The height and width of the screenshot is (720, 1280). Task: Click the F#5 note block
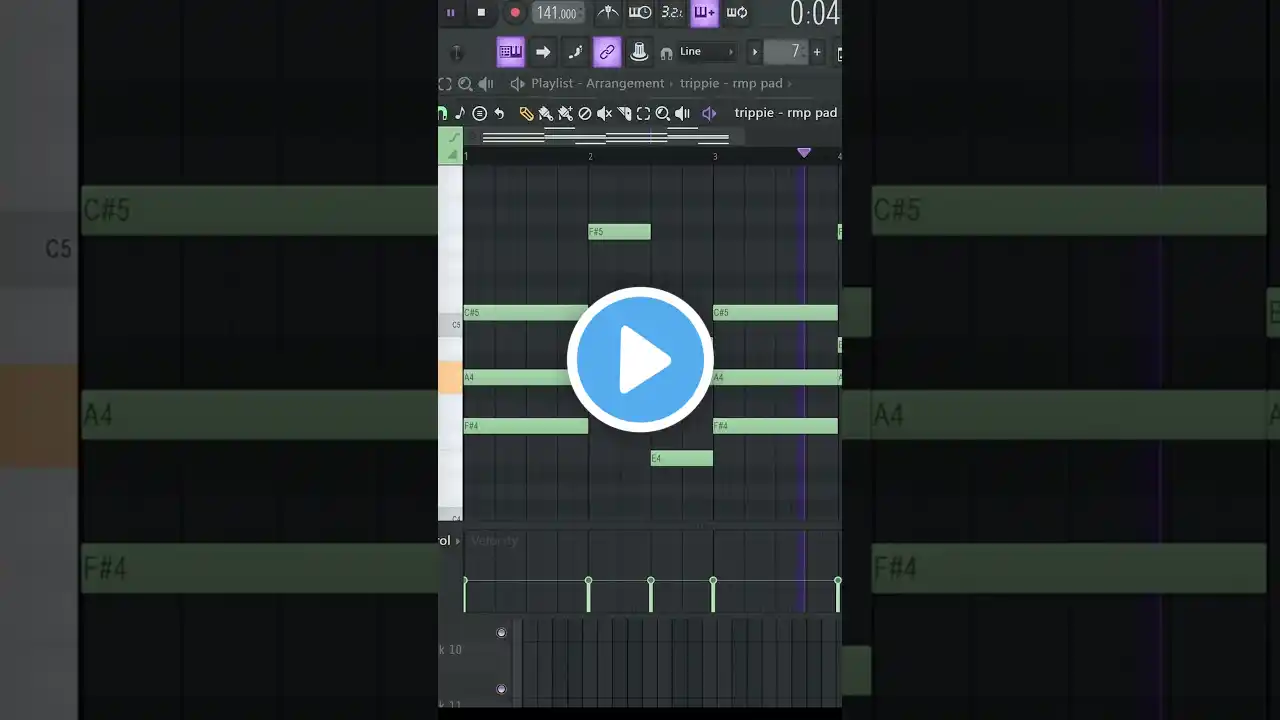click(x=619, y=232)
